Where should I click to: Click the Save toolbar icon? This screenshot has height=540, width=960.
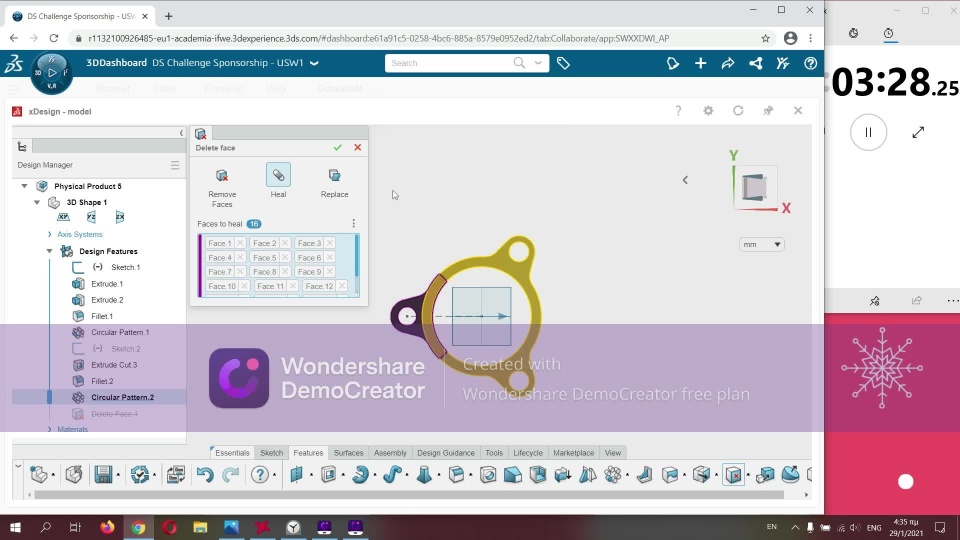tap(103, 474)
